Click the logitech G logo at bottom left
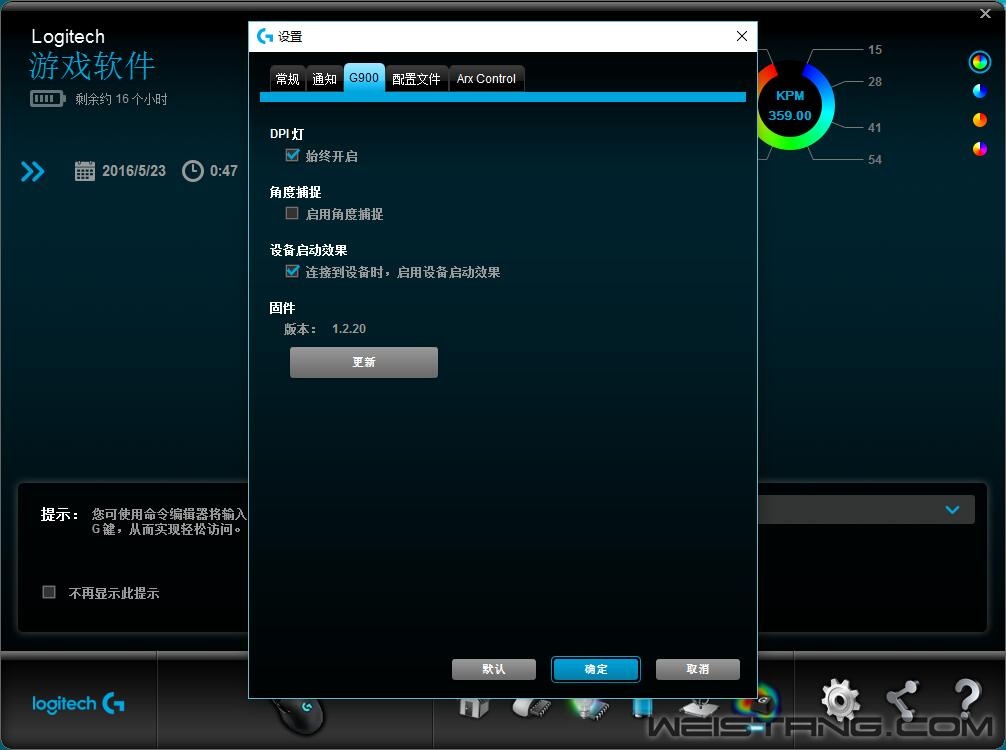Screen dimensions: 1006x750 pyautogui.click(x=78, y=704)
